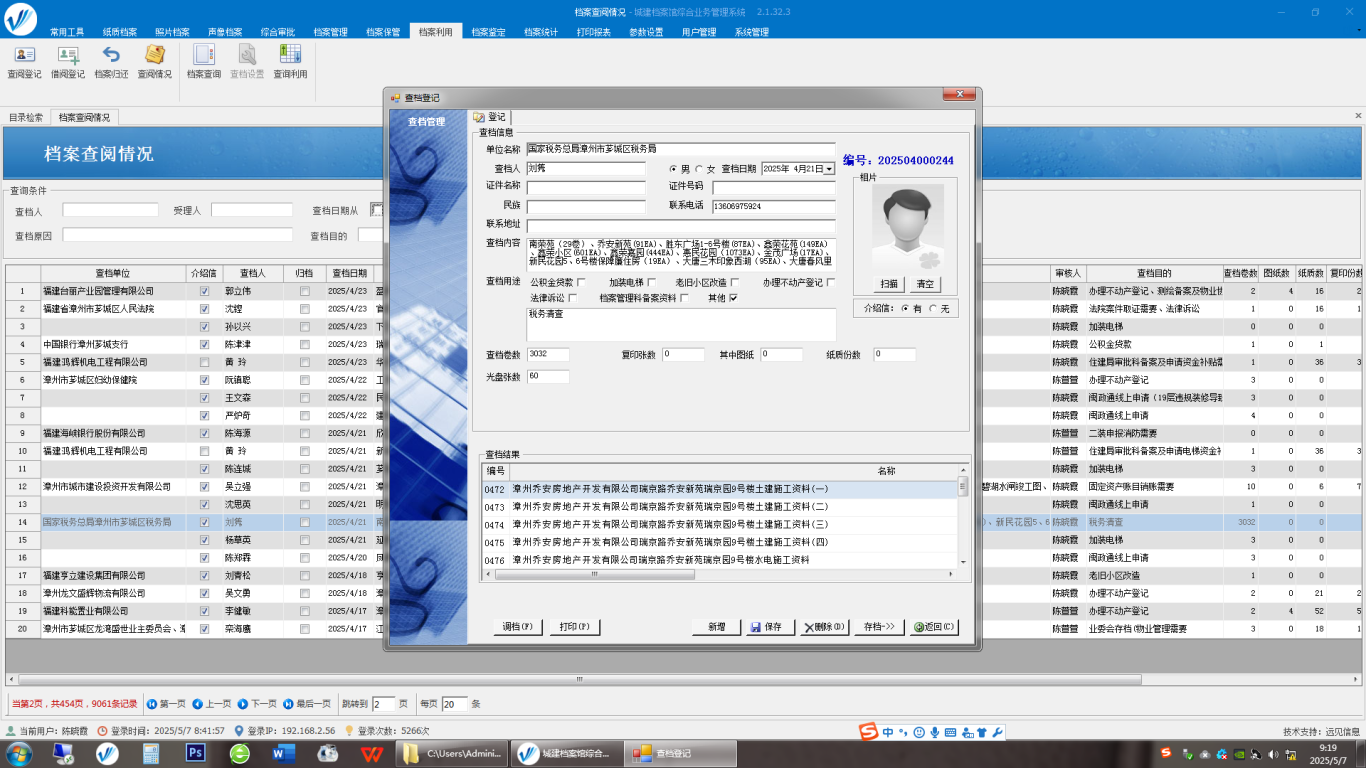Open the 借阅登记 toolbar icon

click(x=68, y=62)
